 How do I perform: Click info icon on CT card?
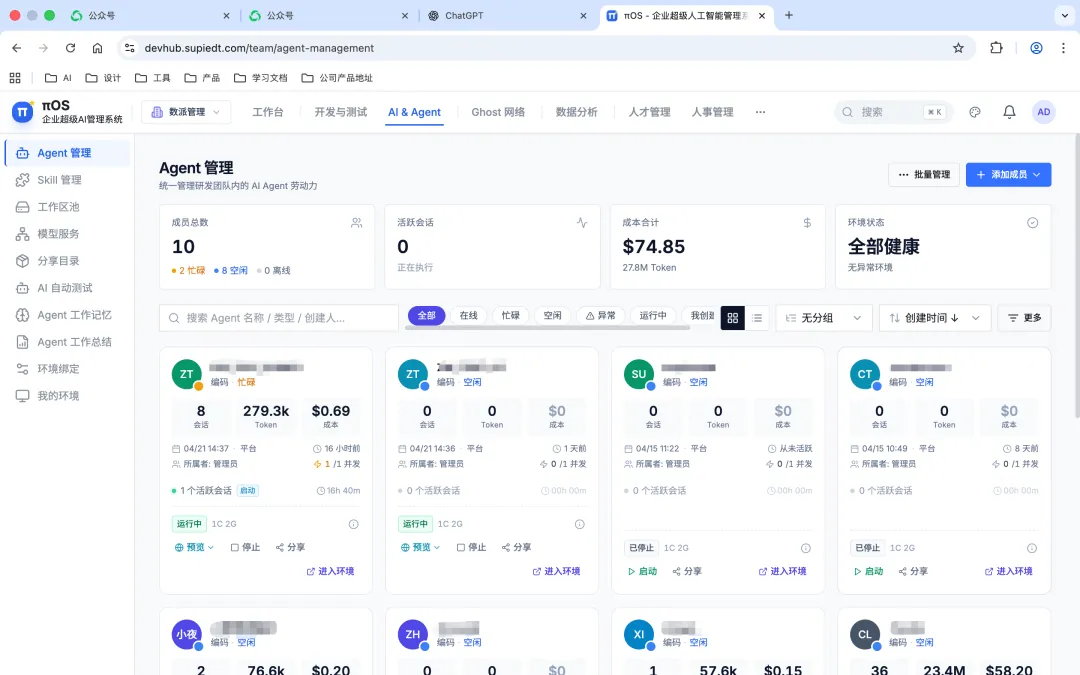tap(1032, 548)
